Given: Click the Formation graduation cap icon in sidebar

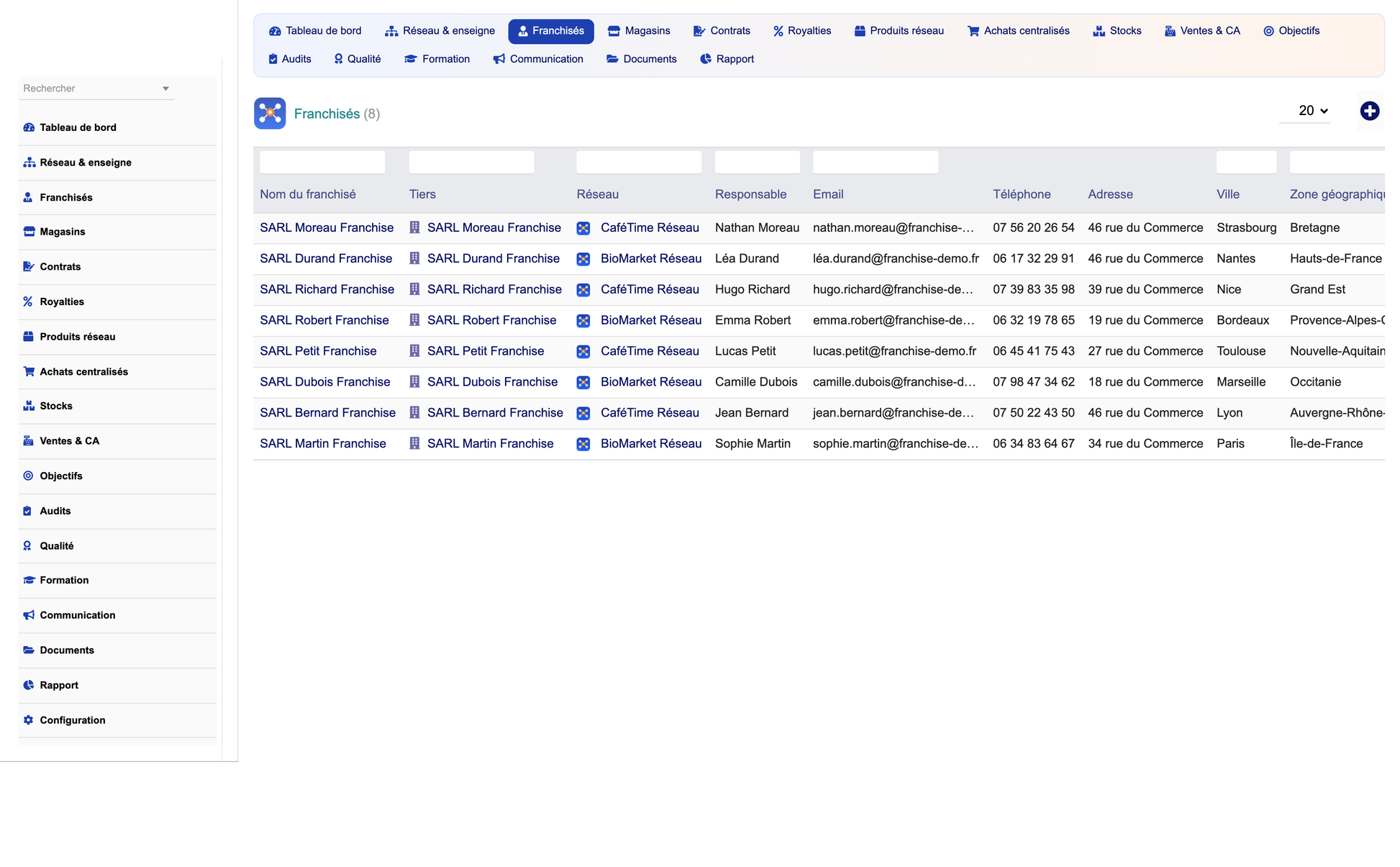Looking at the screenshot, I should pyautogui.click(x=29, y=580).
